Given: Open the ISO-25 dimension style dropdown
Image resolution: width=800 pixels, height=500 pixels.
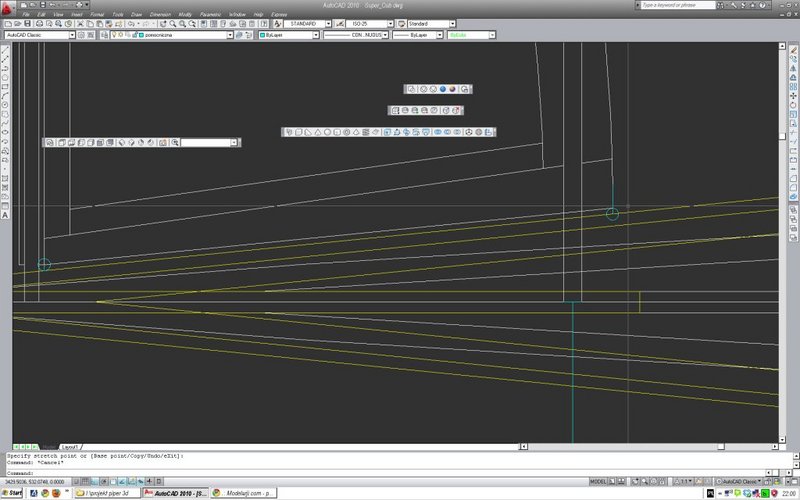Looking at the screenshot, I should click(x=390, y=24).
